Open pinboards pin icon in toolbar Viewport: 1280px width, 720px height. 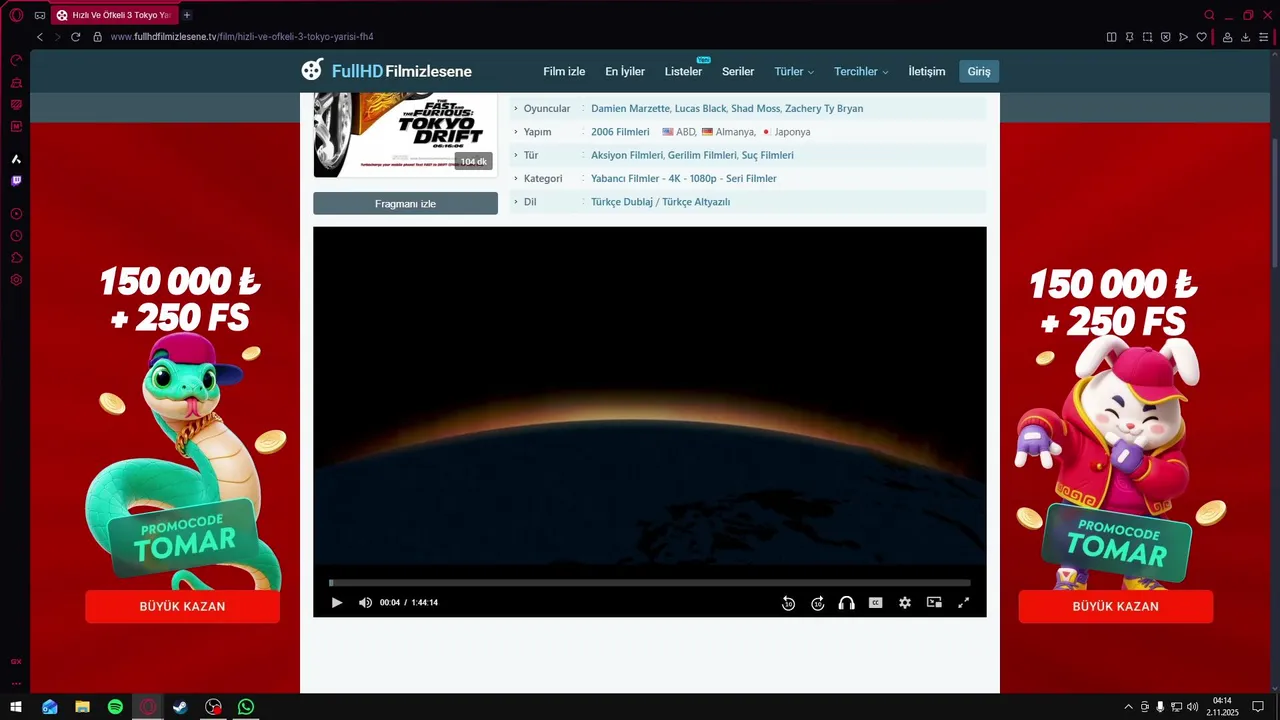[1129, 37]
